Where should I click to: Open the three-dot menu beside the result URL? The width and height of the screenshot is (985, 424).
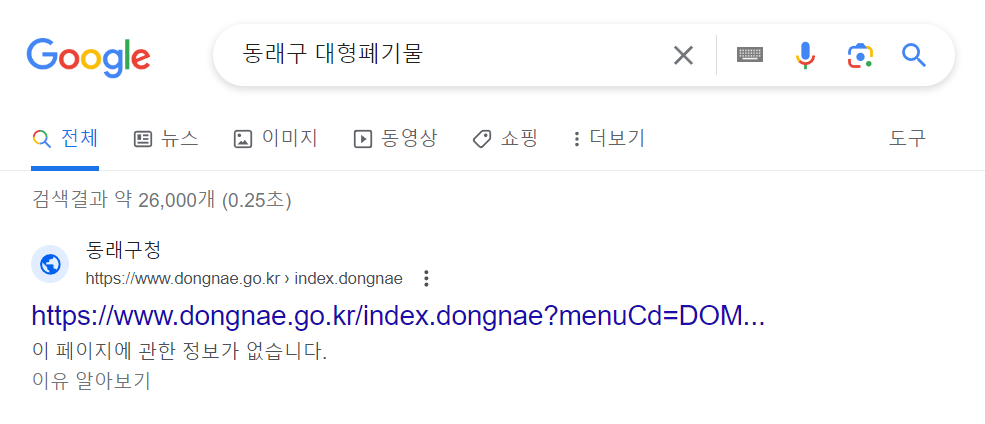pos(427,278)
